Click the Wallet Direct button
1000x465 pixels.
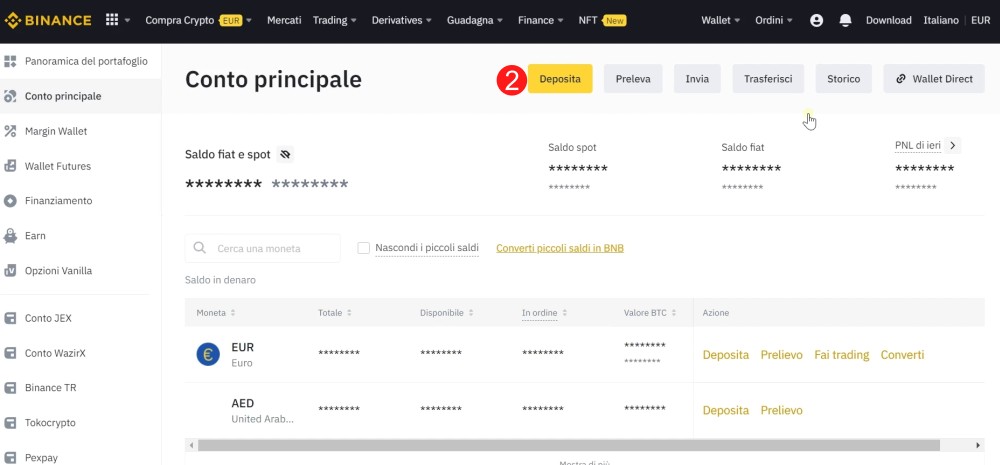pyautogui.click(x=934, y=79)
